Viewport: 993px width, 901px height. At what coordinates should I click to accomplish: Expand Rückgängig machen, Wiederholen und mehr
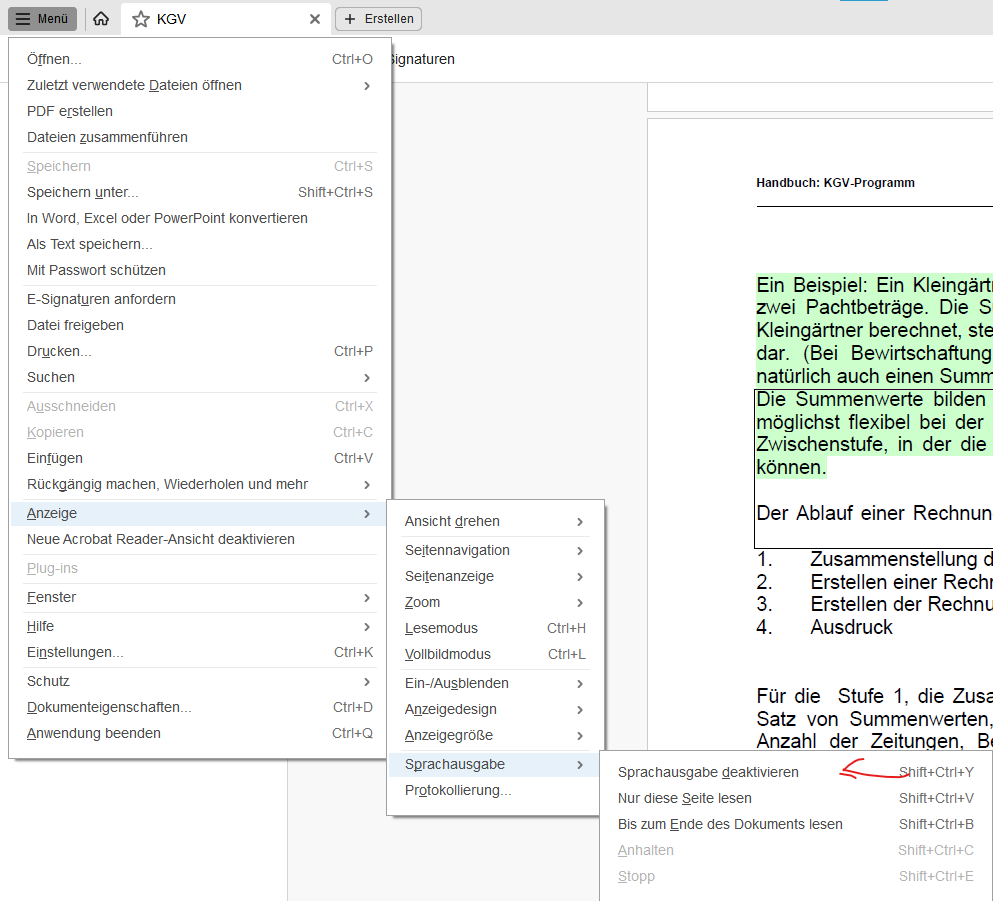199,484
